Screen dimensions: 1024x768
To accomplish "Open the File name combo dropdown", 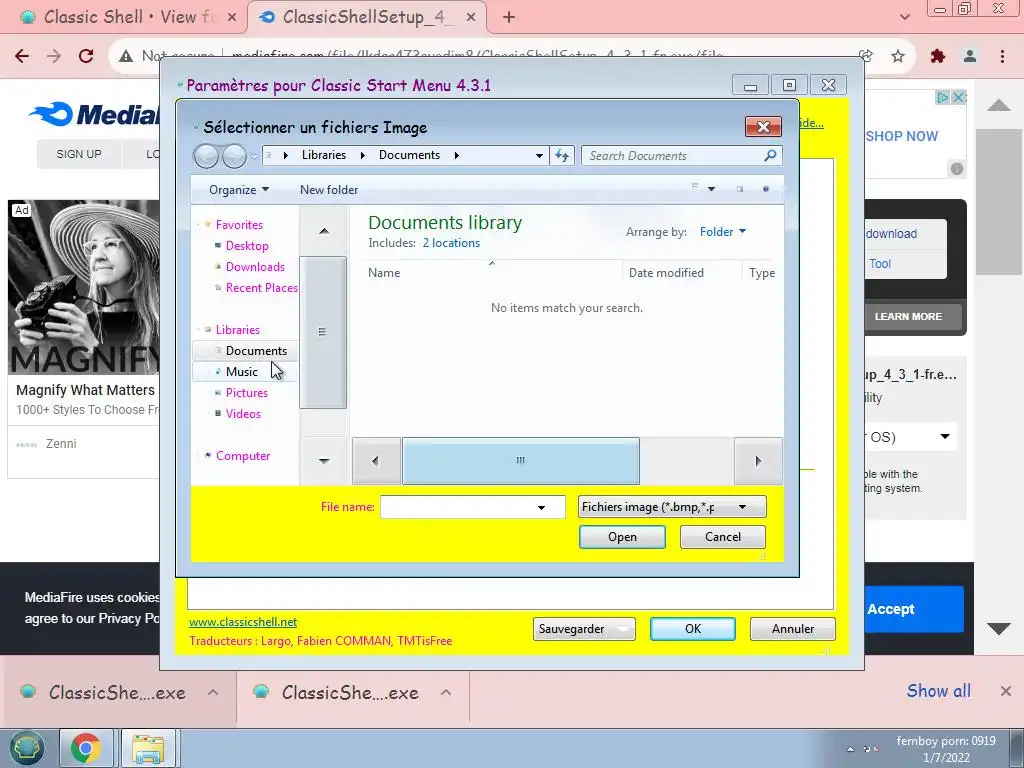I will coord(541,507).
